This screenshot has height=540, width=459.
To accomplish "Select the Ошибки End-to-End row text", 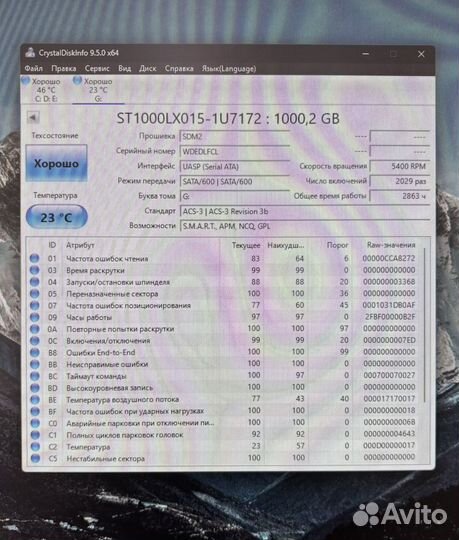I will (101, 353).
